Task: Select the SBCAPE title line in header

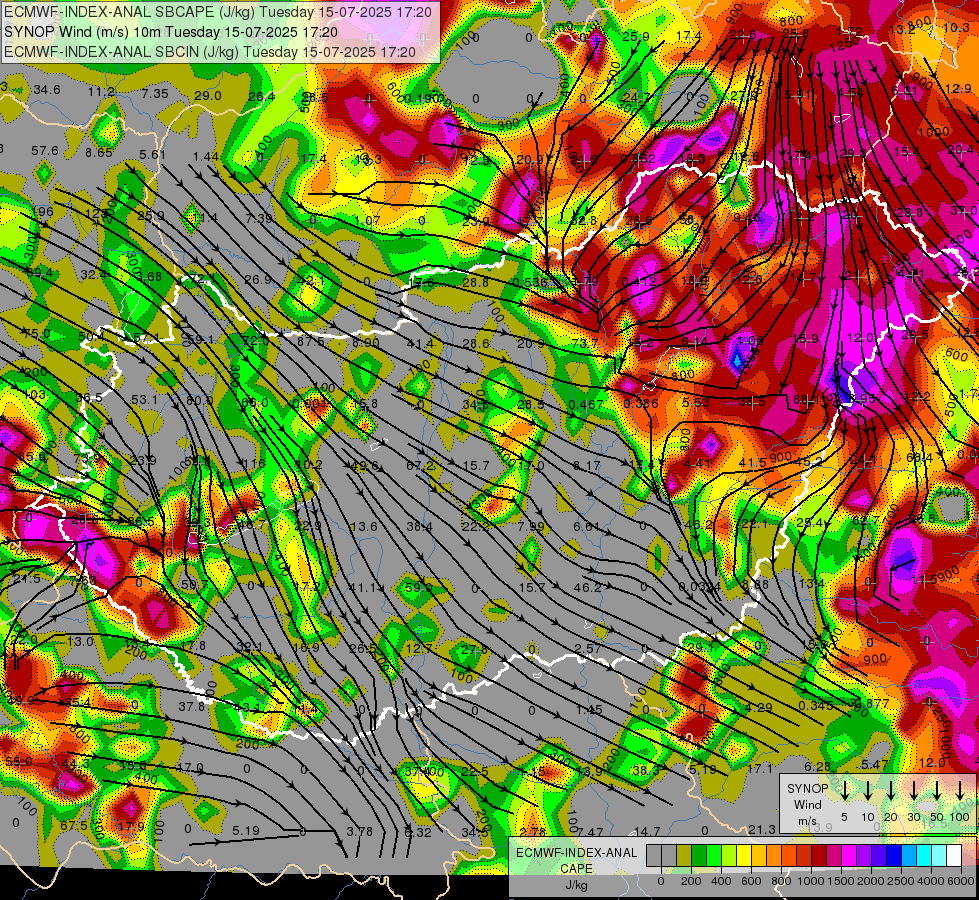Action: [x=217, y=11]
